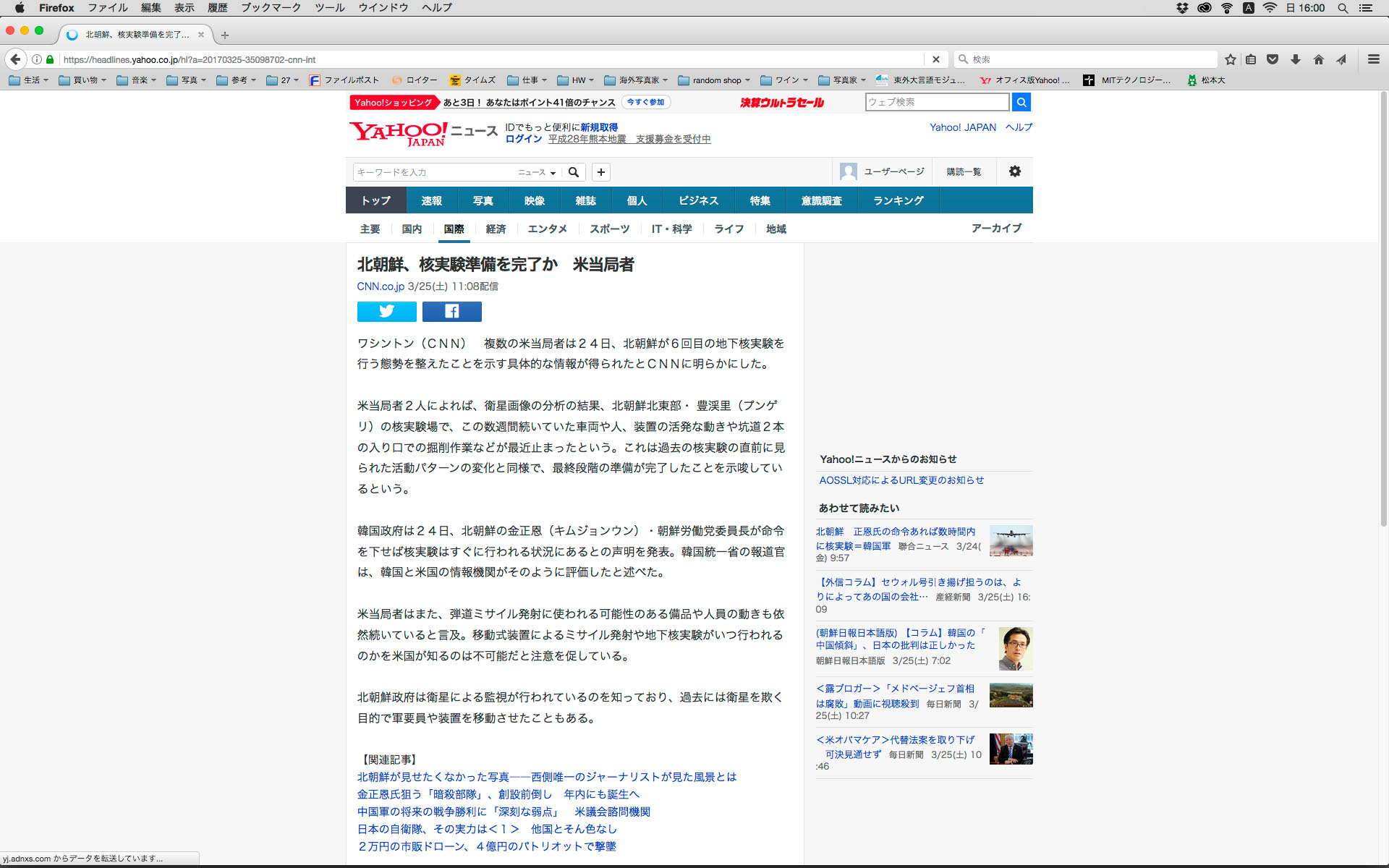The height and width of the screenshot is (868, 1389).
Task: Select the 経済 category tab
Action: (496, 229)
